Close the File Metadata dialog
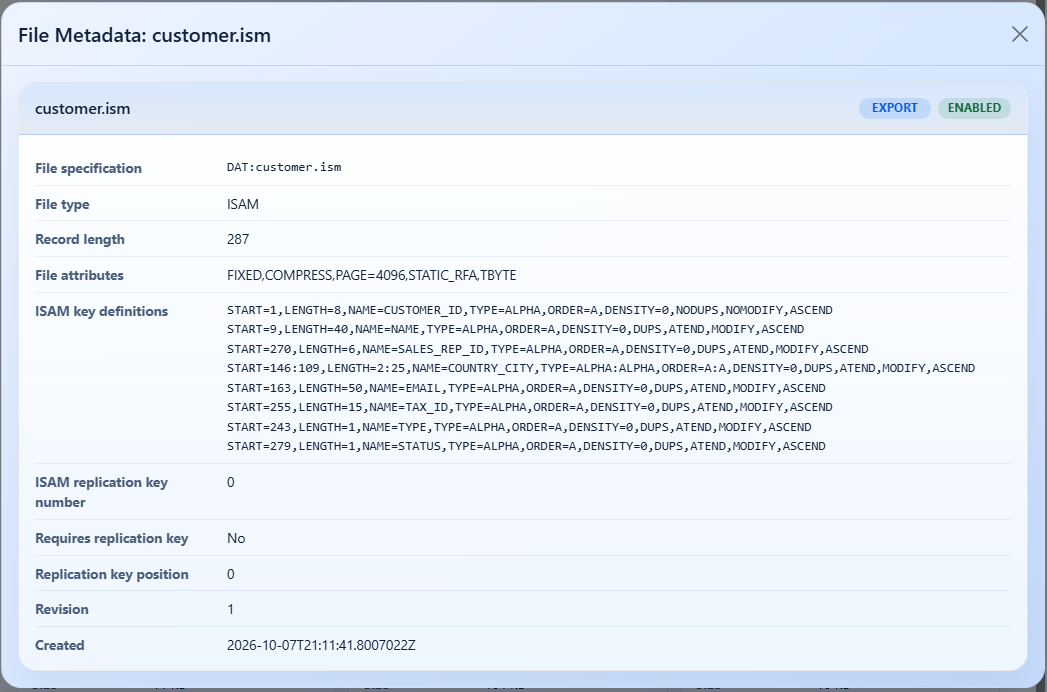The height and width of the screenshot is (692, 1047). coord(1019,34)
